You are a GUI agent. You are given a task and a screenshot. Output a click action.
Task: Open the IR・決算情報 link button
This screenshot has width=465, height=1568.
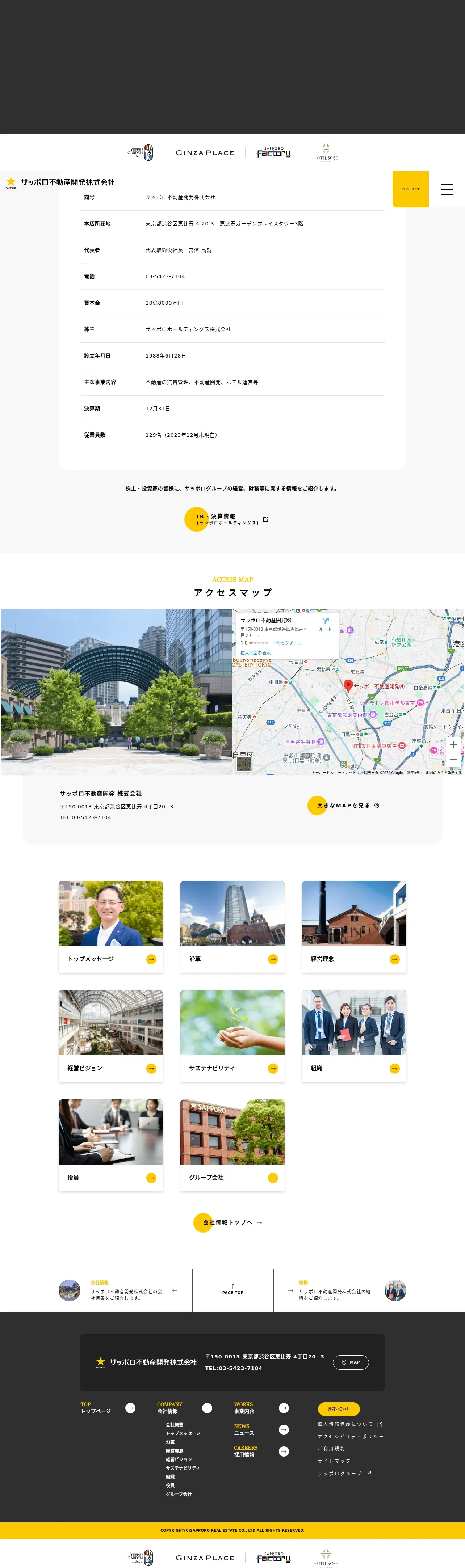pyautogui.click(x=226, y=519)
